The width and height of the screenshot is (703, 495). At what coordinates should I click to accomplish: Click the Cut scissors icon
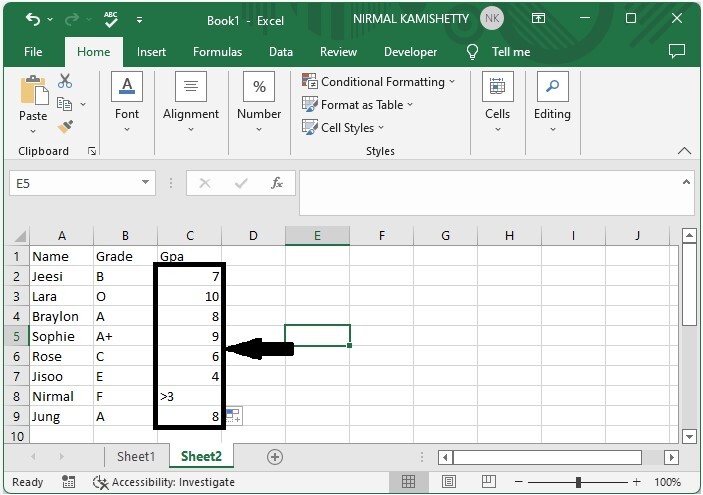point(65,81)
